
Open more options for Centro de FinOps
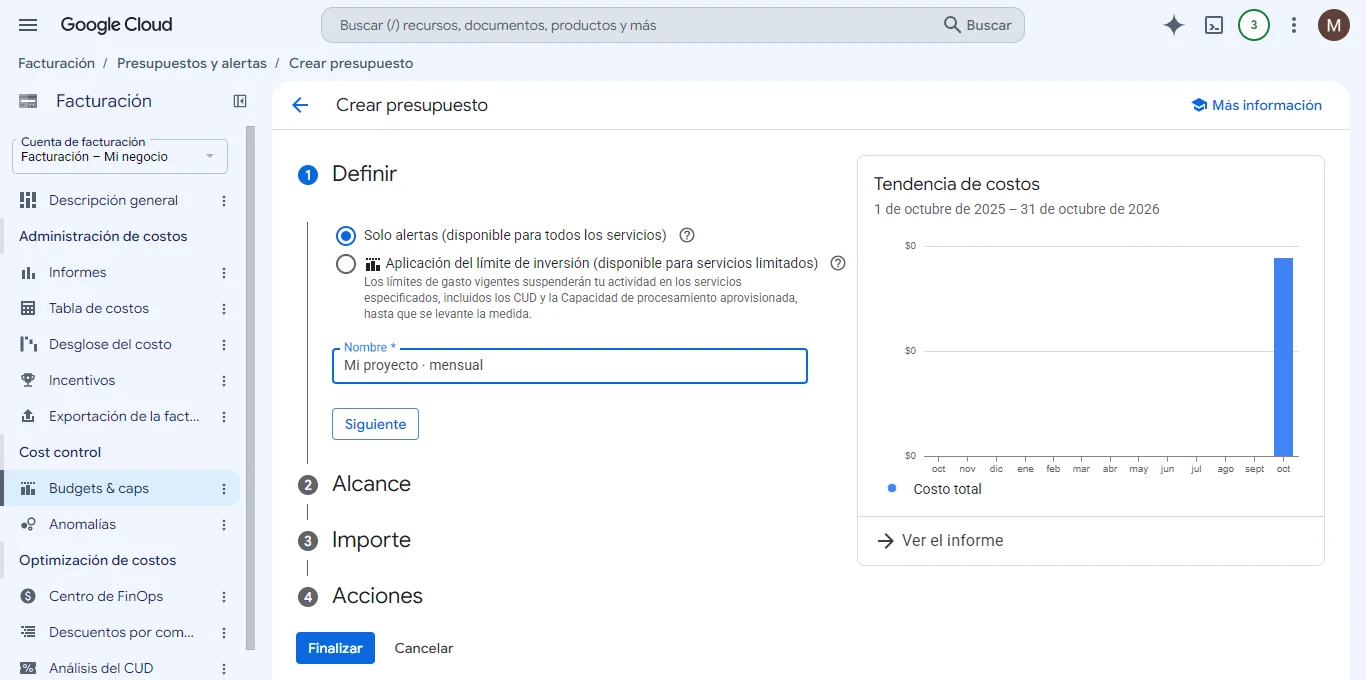224,596
